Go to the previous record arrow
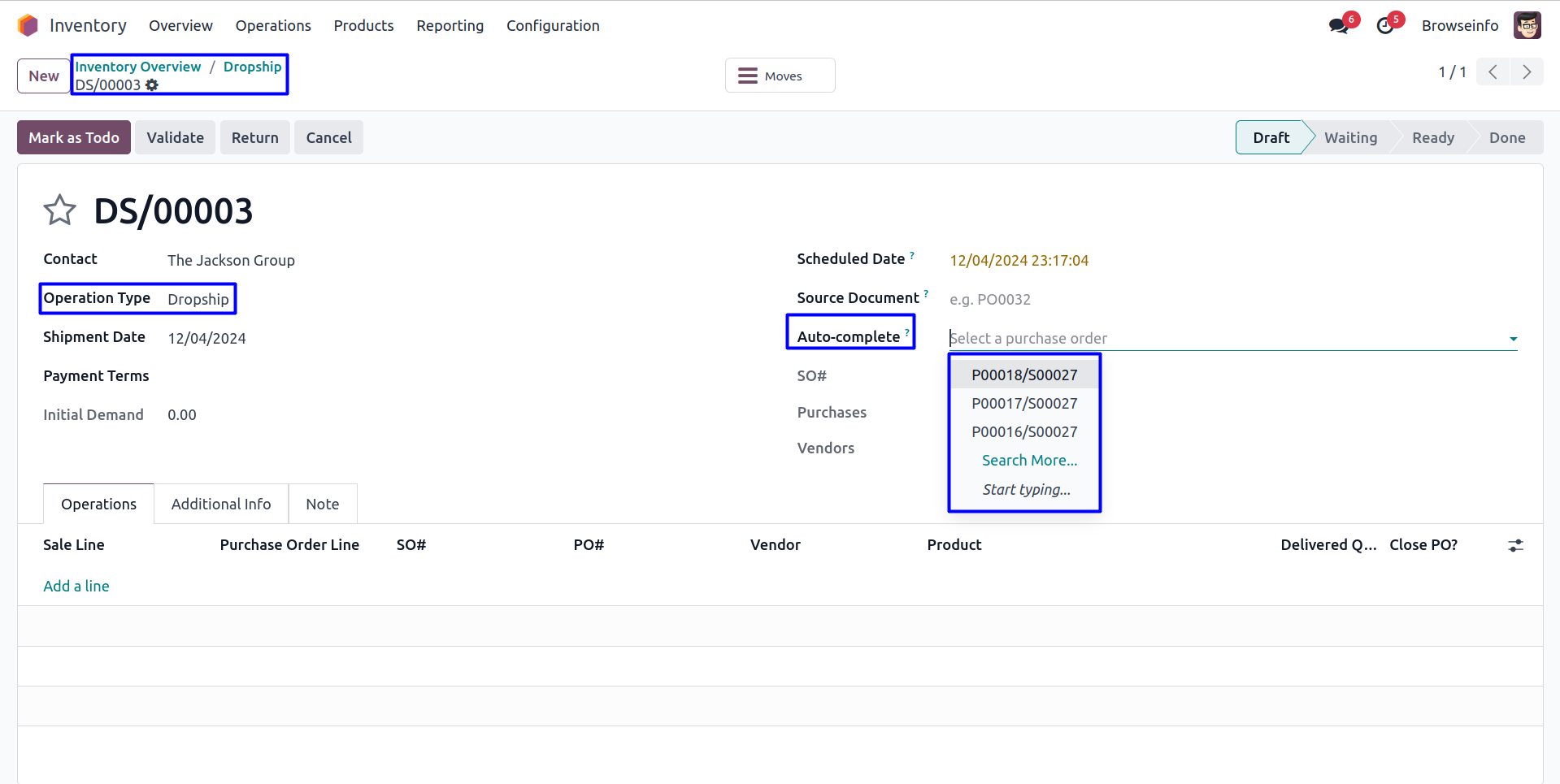Viewport: 1560px width, 784px height. tap(1493, 72)
